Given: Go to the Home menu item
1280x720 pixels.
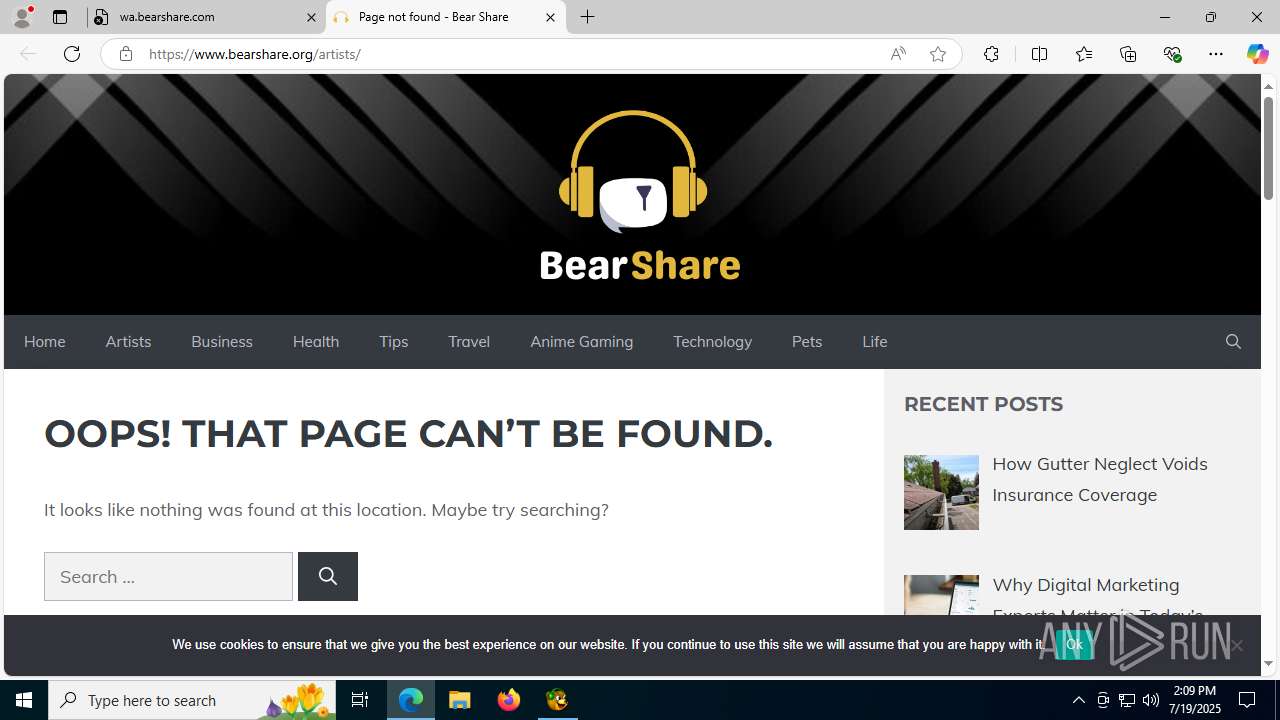Looking at the screenshot, I should tap(44, 342).
